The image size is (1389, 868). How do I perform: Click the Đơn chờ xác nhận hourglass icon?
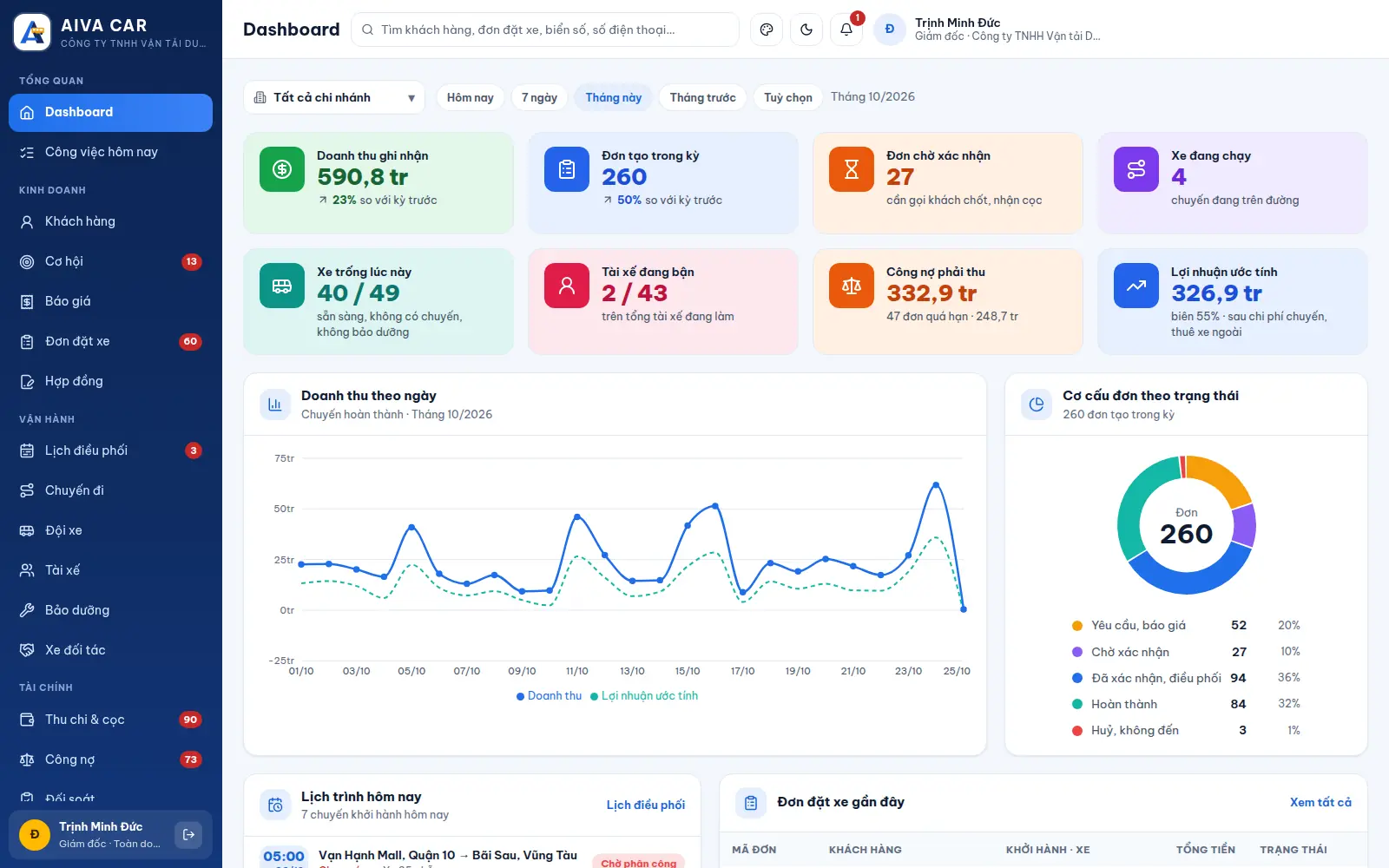pos(852,169)
